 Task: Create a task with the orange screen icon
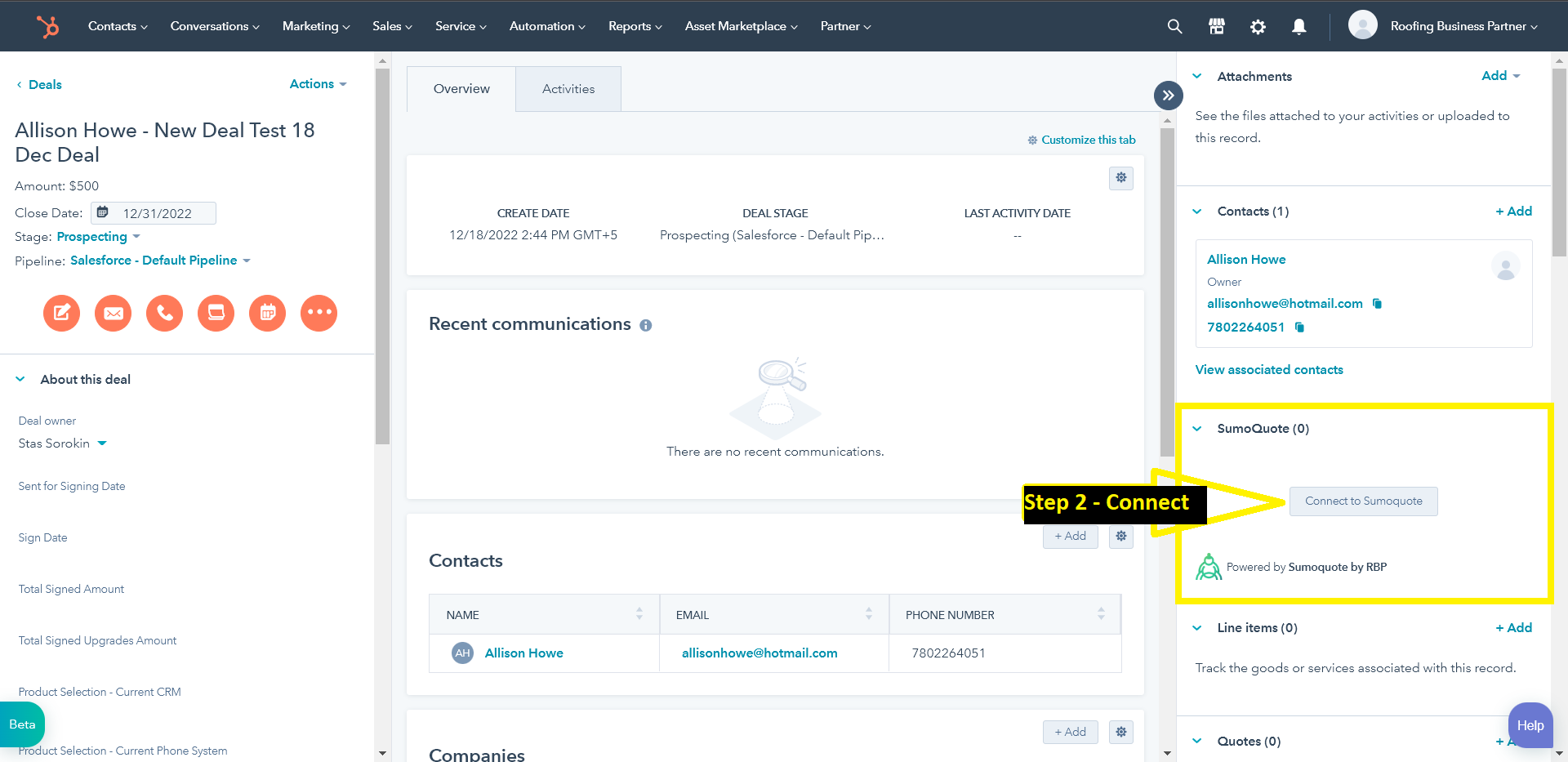pyautogui.click(x=216, y=313)
